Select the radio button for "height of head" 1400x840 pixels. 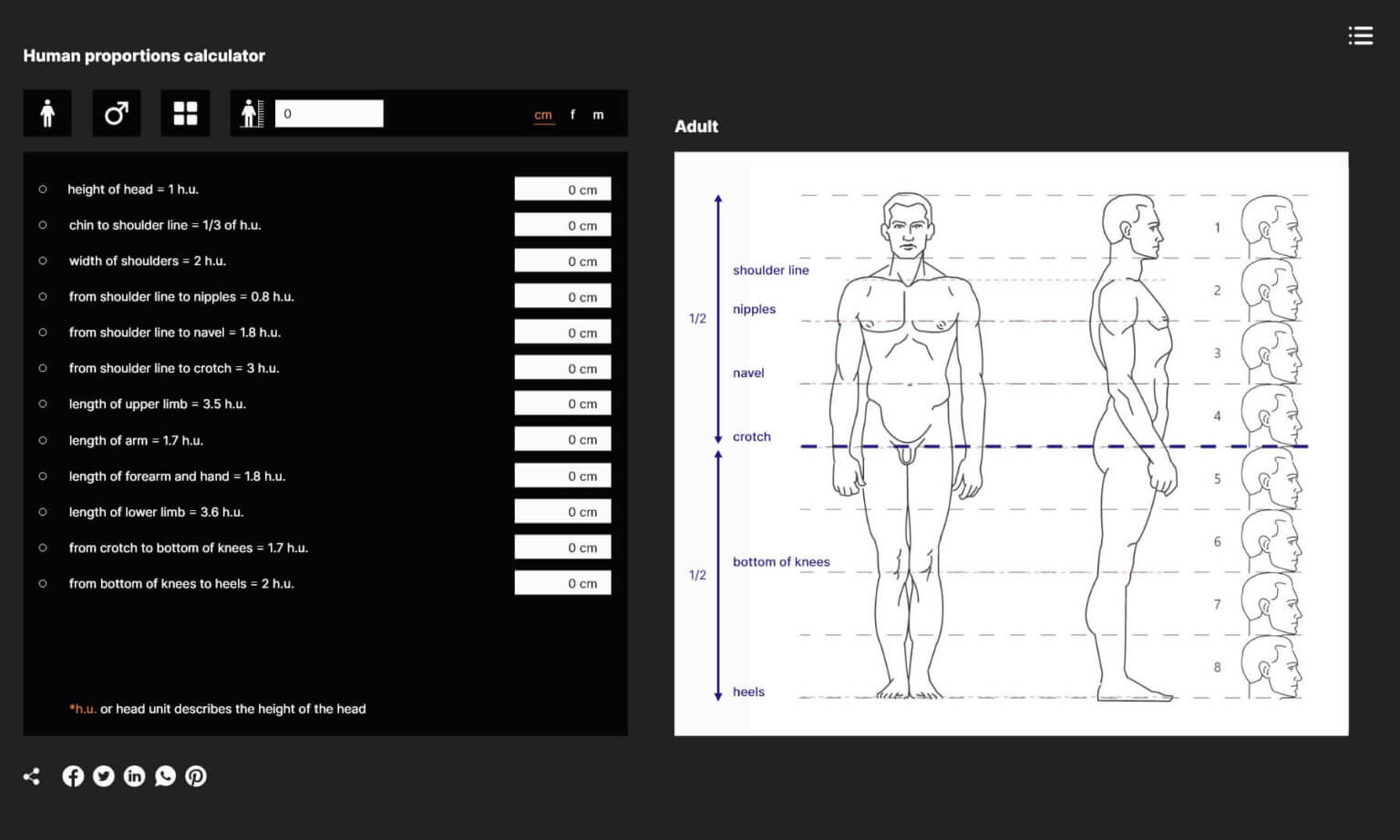click(x=43, y=189)
